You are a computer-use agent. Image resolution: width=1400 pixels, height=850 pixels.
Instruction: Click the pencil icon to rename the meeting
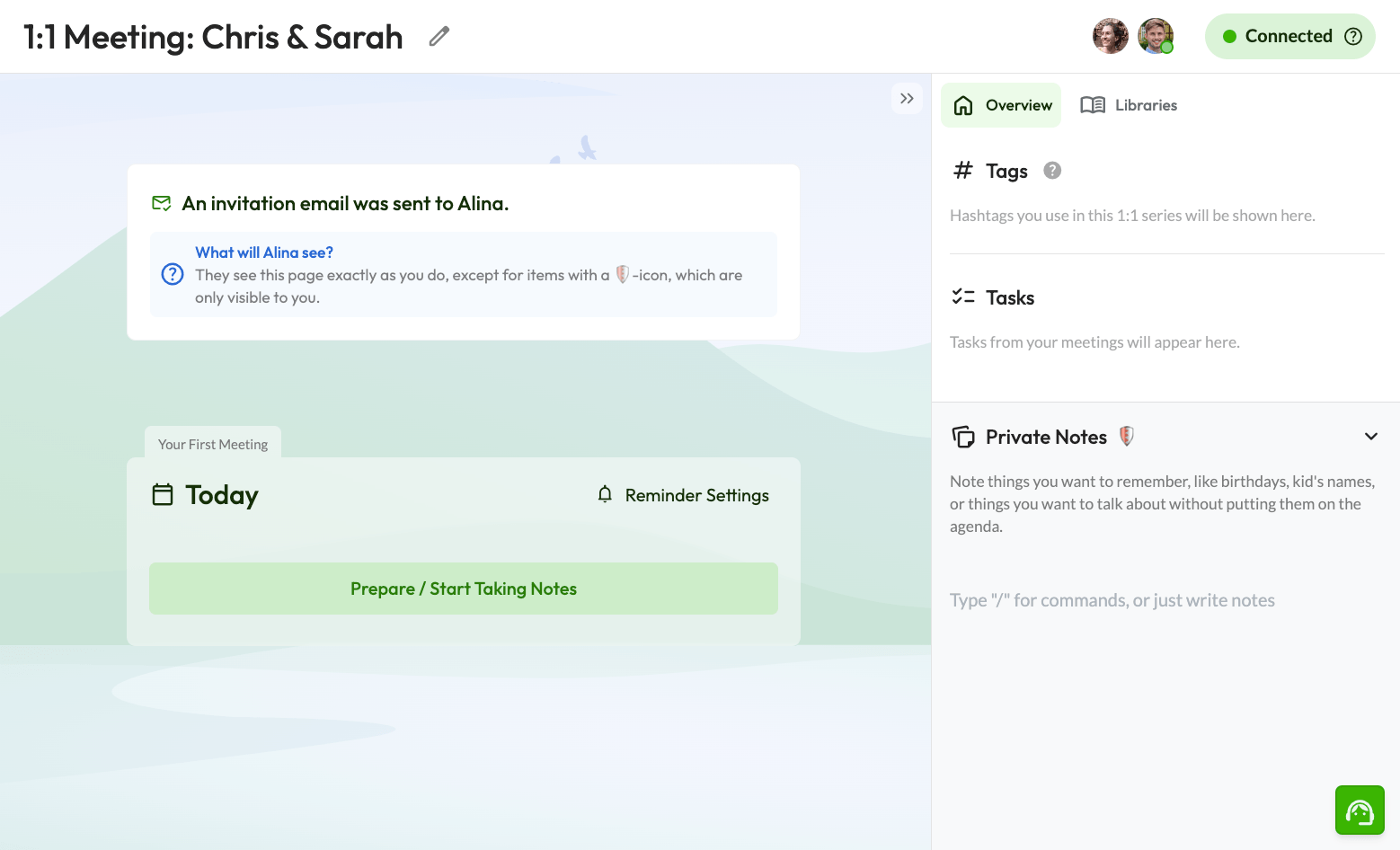coord(439,36)
